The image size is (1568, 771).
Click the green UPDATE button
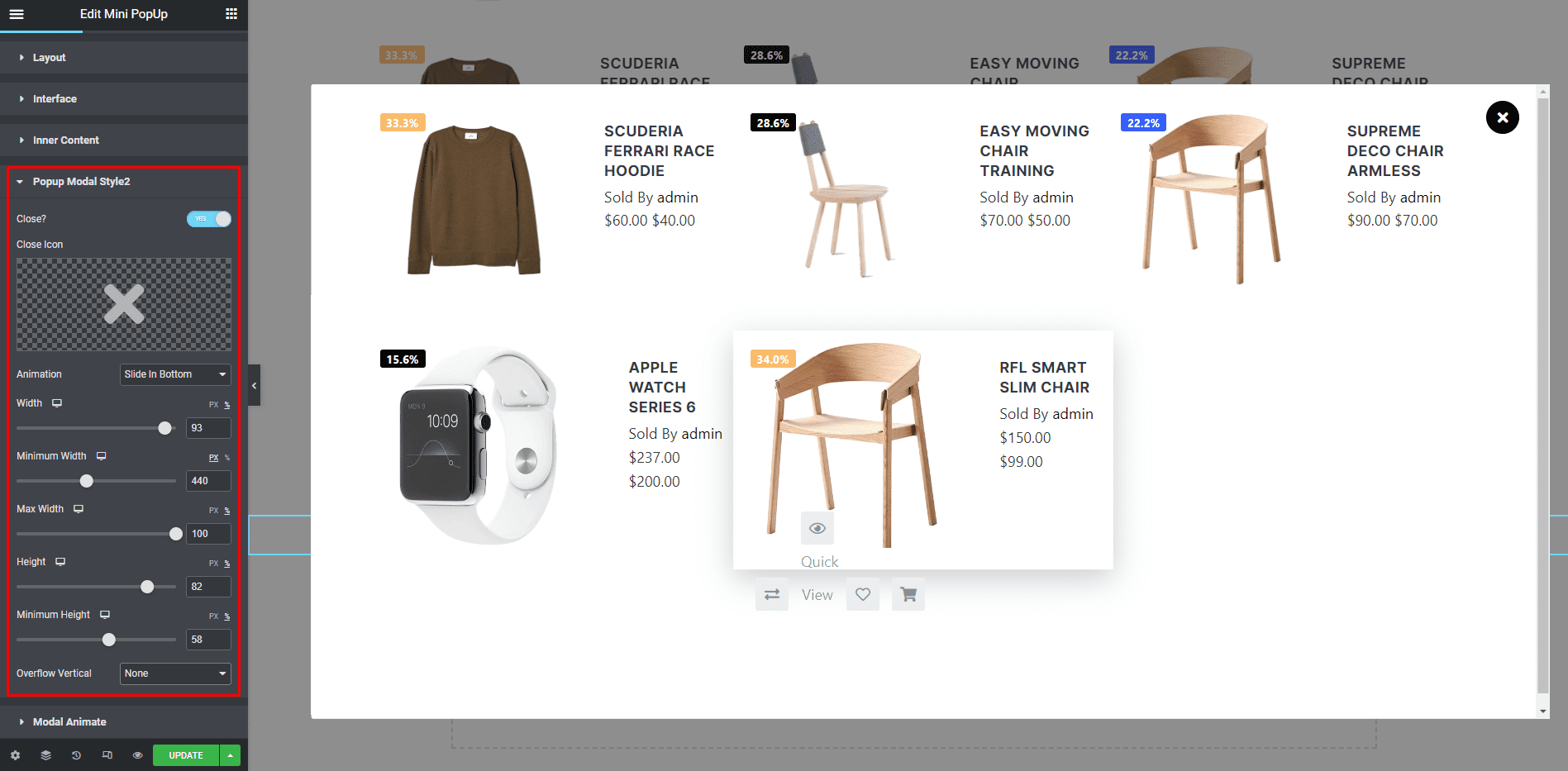[x=186, y=755]
